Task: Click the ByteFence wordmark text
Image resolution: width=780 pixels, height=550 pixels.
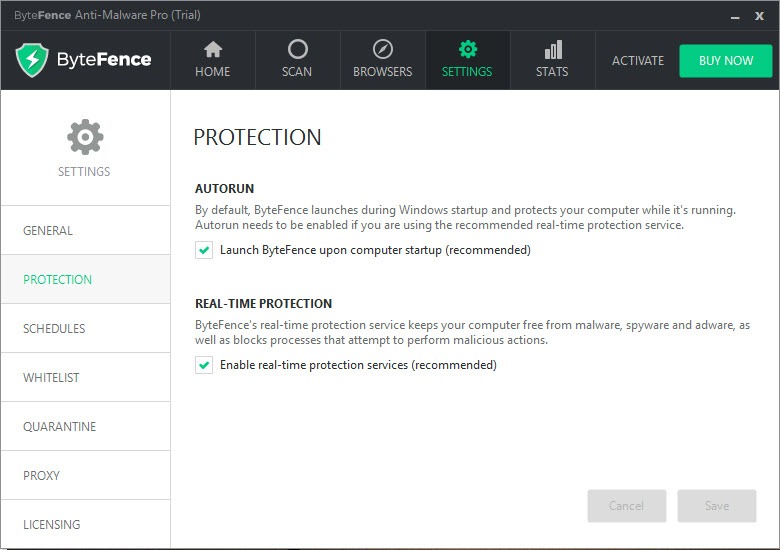Action: [x=104, y=60]
